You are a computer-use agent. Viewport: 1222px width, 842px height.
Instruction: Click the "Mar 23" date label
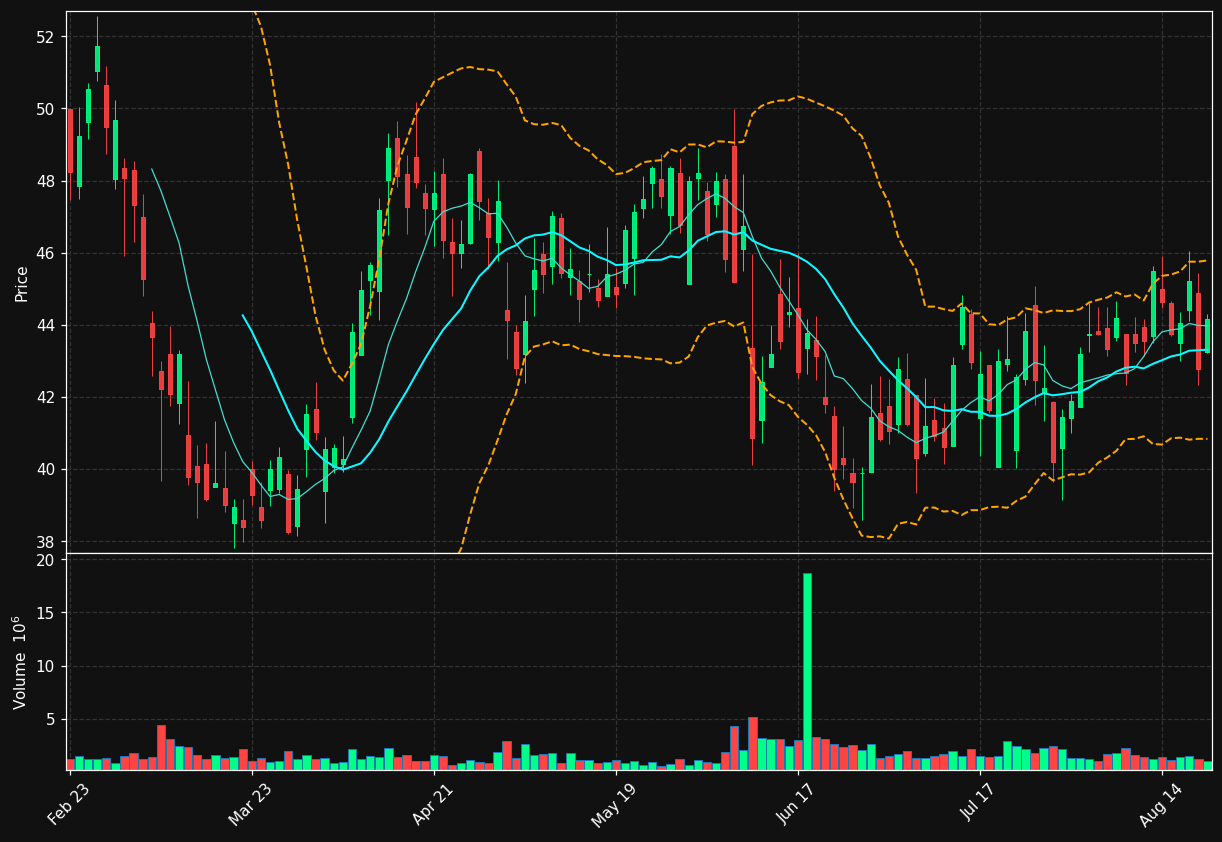coord(250,803)
